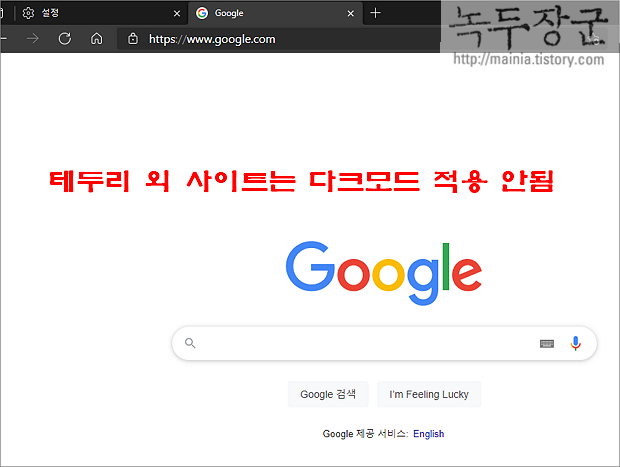Click the magnifier icon in search box
The width and height of the screenshot is (620, 467).
190,343
